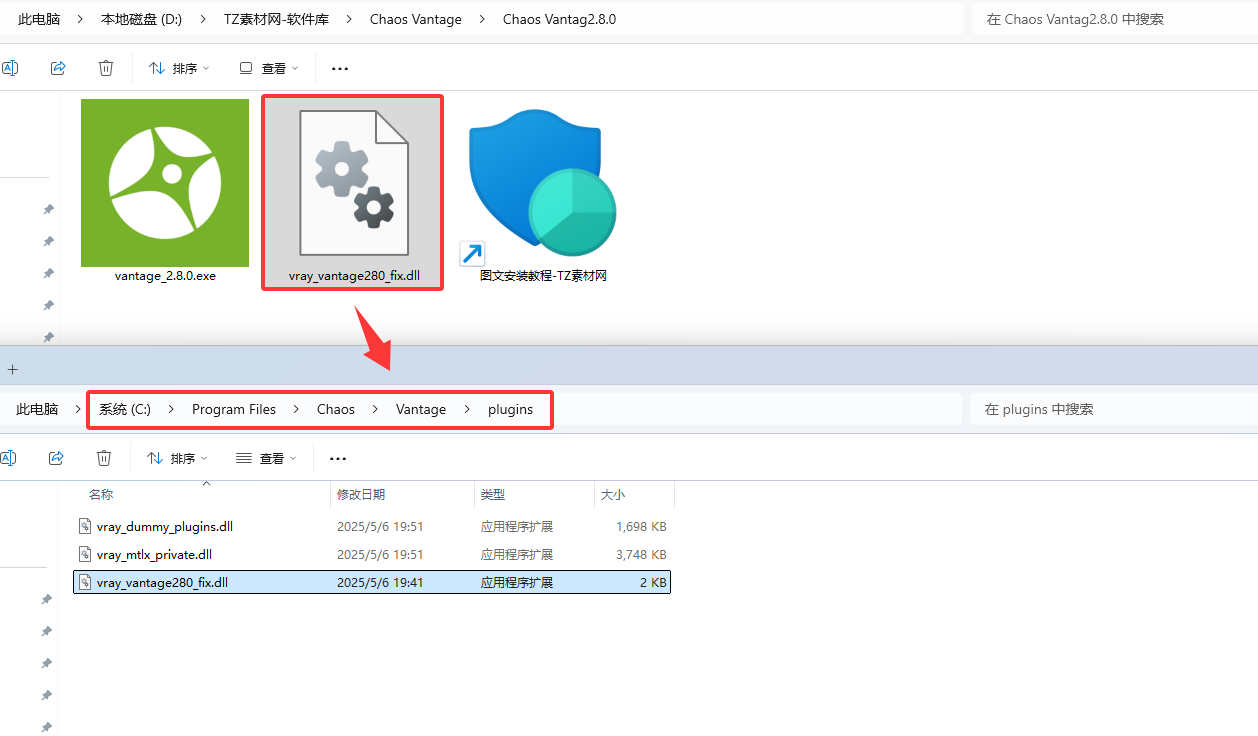Expand the 查看 dropdown in plugins window
Screen dimensions: 1258x736
coord(267,458)
